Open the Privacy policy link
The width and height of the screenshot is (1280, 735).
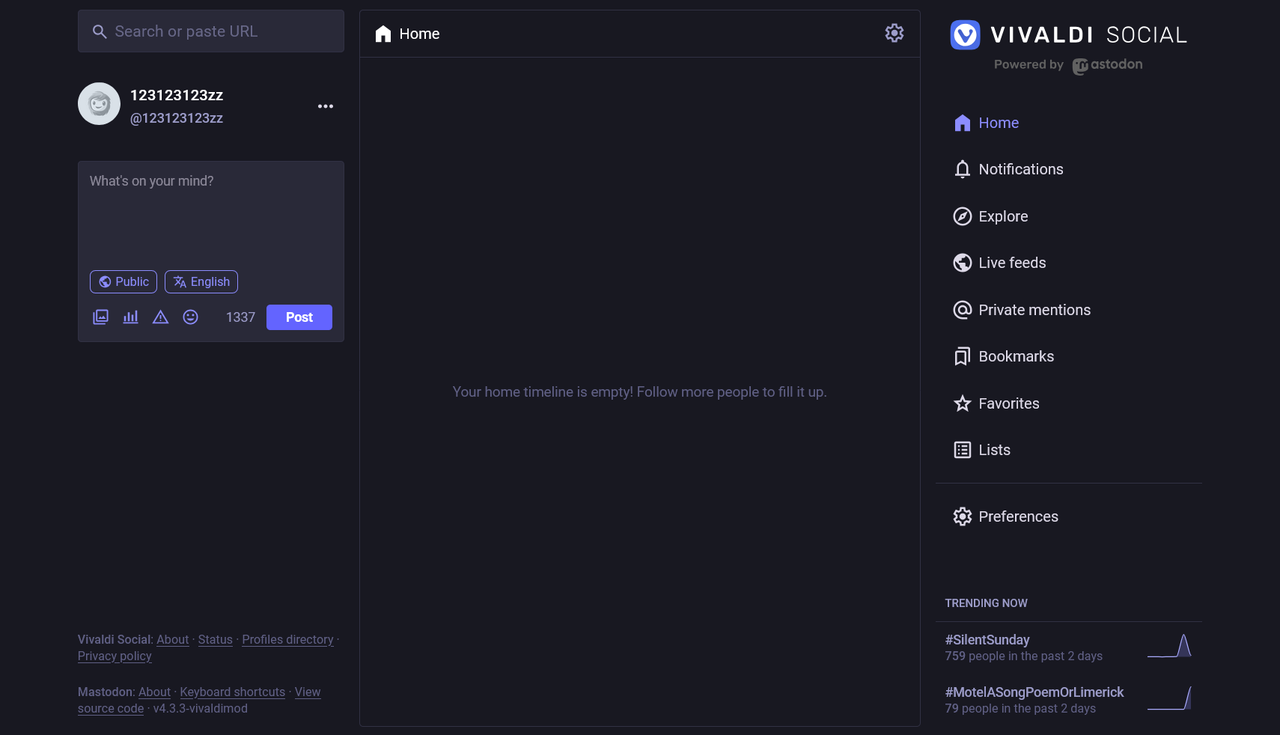[x=115, y=656]
